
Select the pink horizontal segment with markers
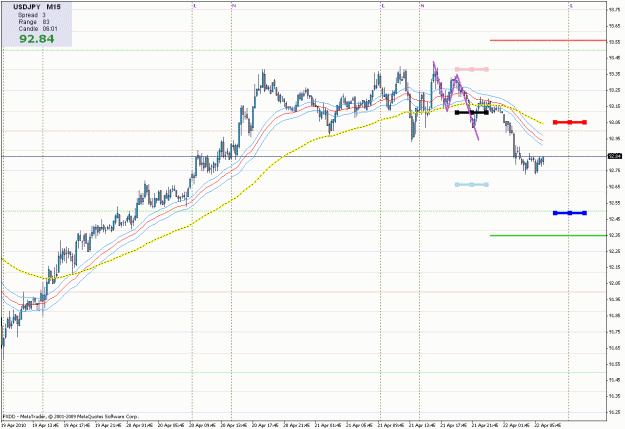pyautogui.click(x=472, y=69)
